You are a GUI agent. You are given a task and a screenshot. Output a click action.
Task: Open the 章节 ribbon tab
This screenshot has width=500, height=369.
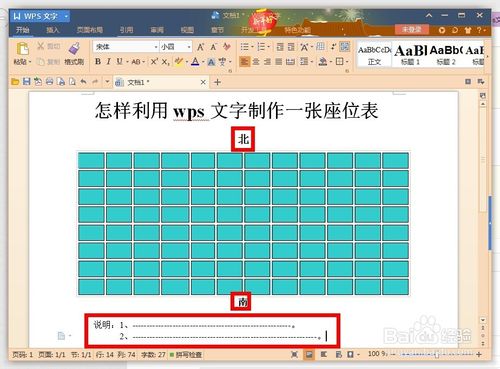[x=217, y=30]
